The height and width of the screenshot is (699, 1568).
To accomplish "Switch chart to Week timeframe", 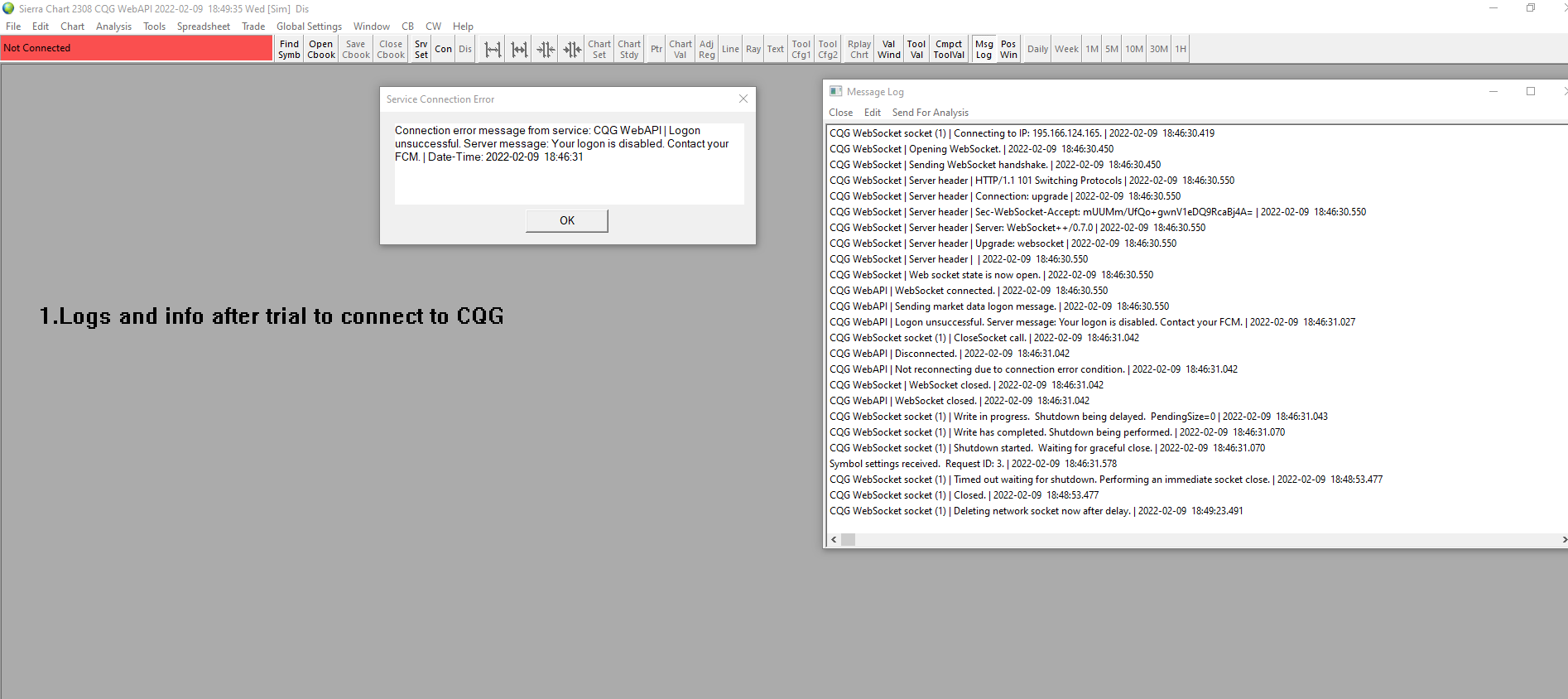I will click(x=1066, y=49).
